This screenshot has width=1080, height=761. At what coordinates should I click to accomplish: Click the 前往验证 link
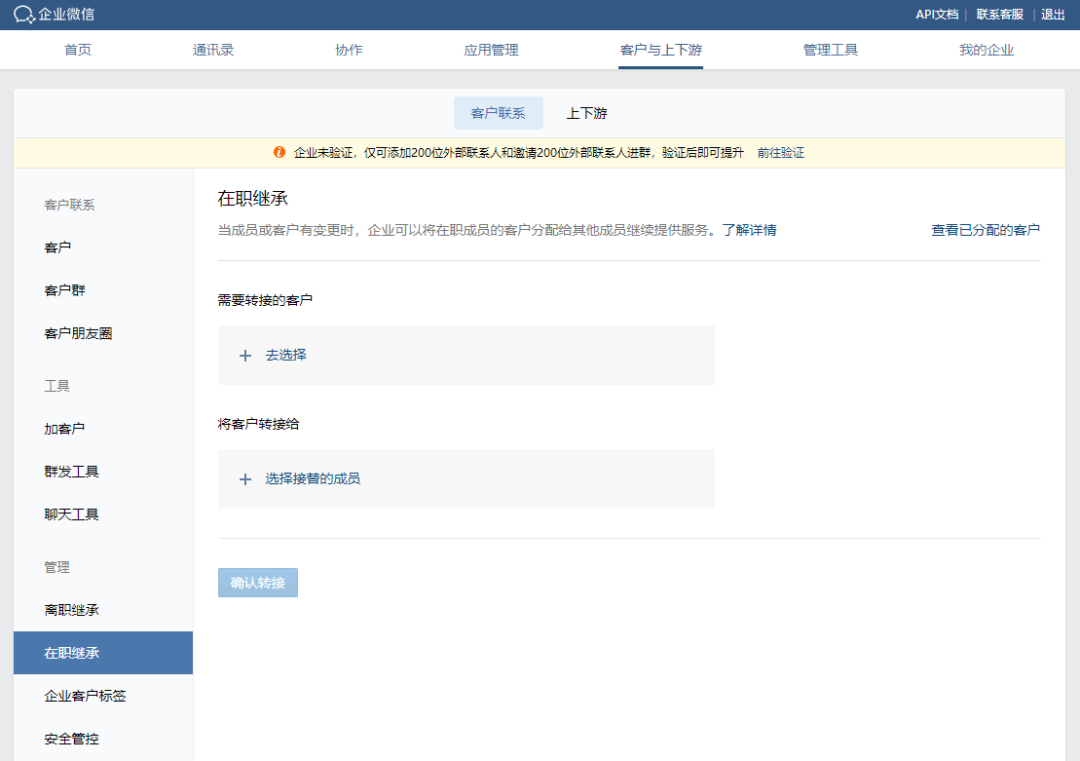[780, 153]
